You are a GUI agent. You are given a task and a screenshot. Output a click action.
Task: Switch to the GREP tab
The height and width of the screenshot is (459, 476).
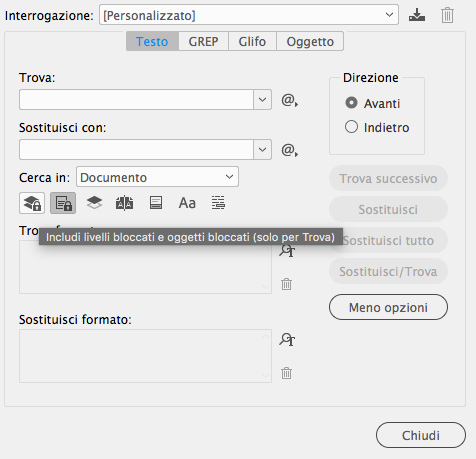click(x=203, y=41)
